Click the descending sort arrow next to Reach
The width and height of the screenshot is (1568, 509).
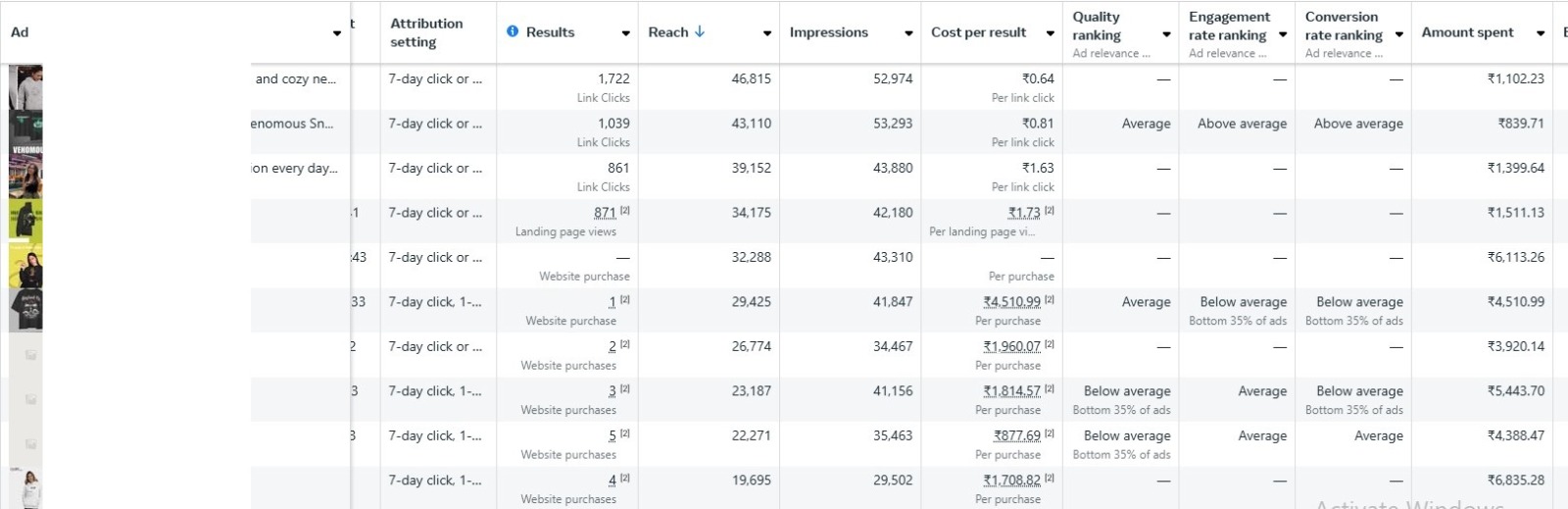point(700,31)
